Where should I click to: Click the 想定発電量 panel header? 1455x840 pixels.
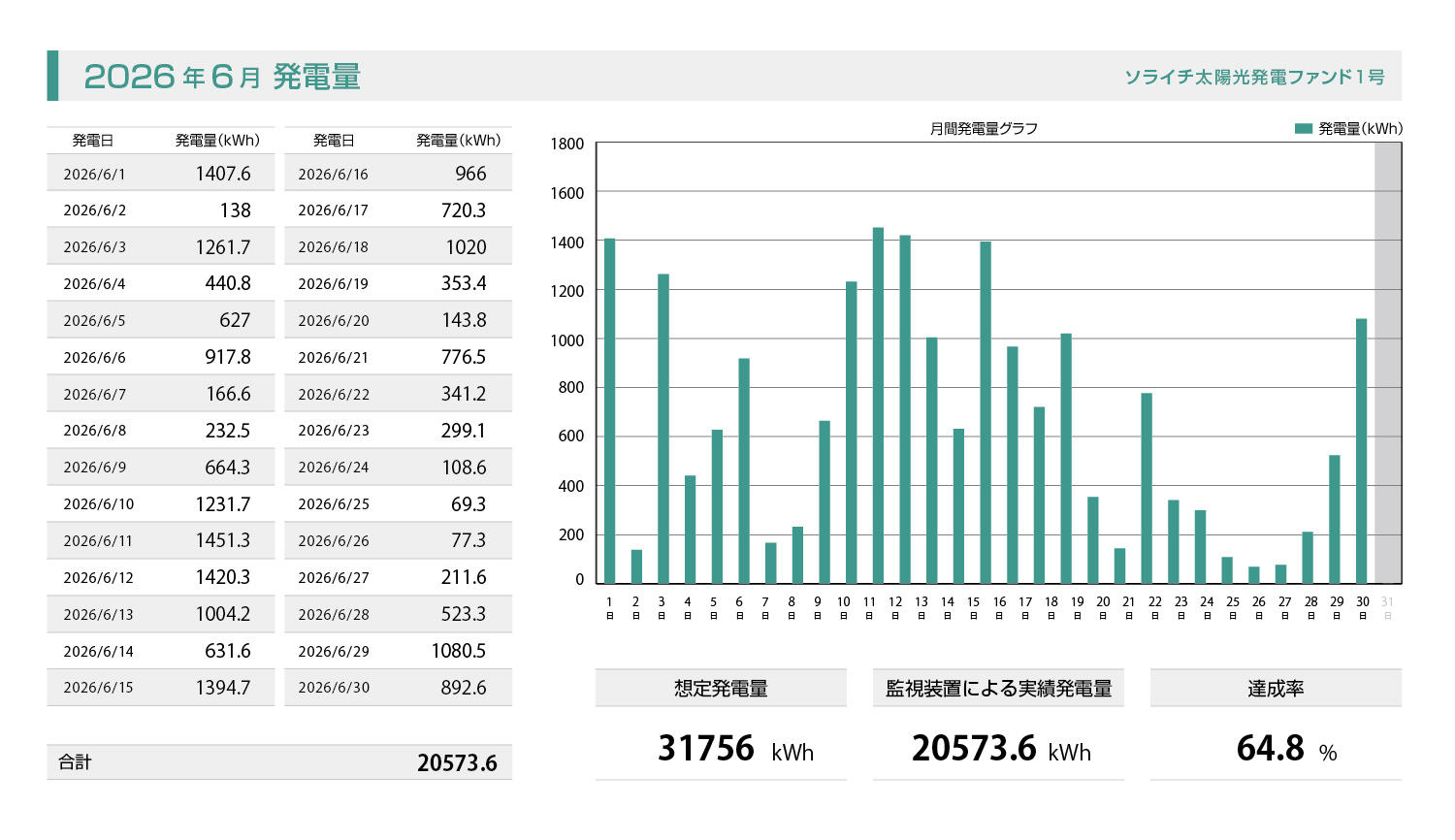(x=721, y=689)
